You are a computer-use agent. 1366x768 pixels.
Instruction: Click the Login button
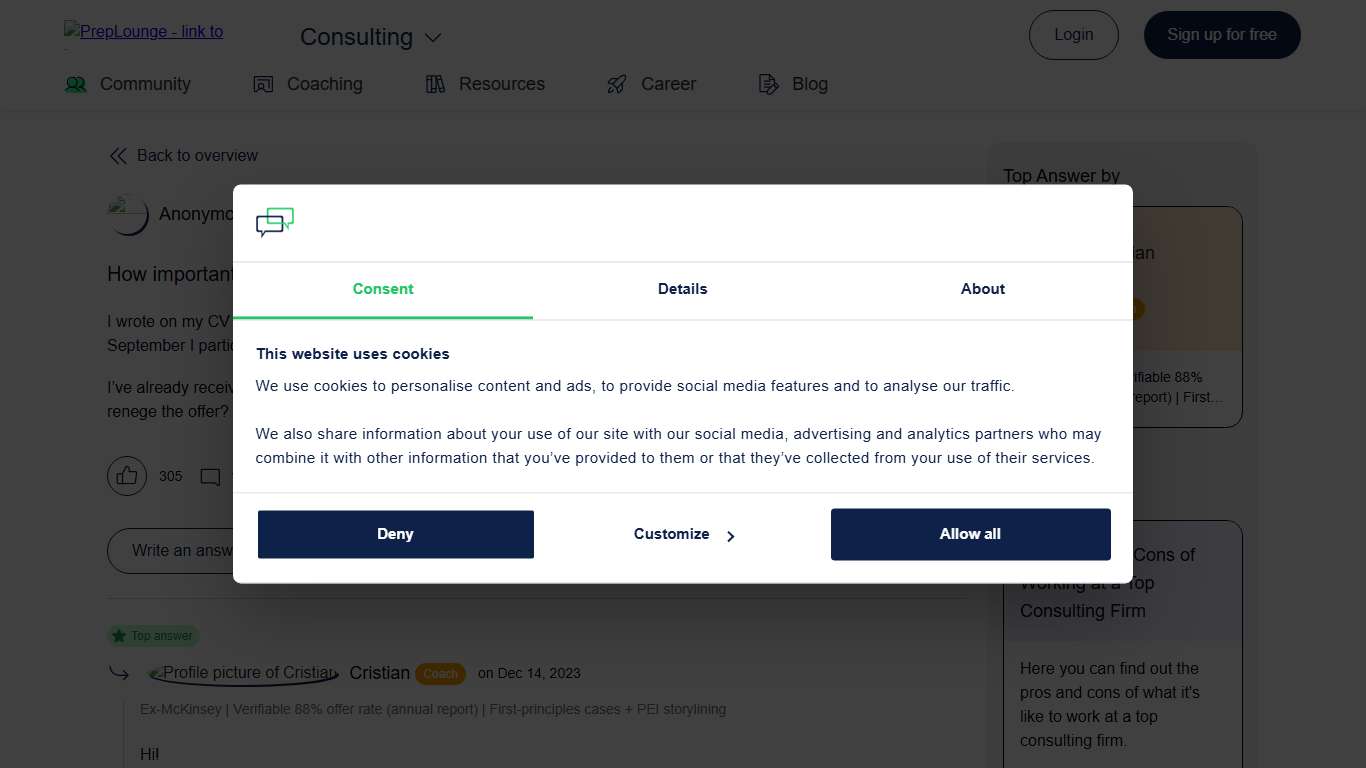(x=1073, y=35)
